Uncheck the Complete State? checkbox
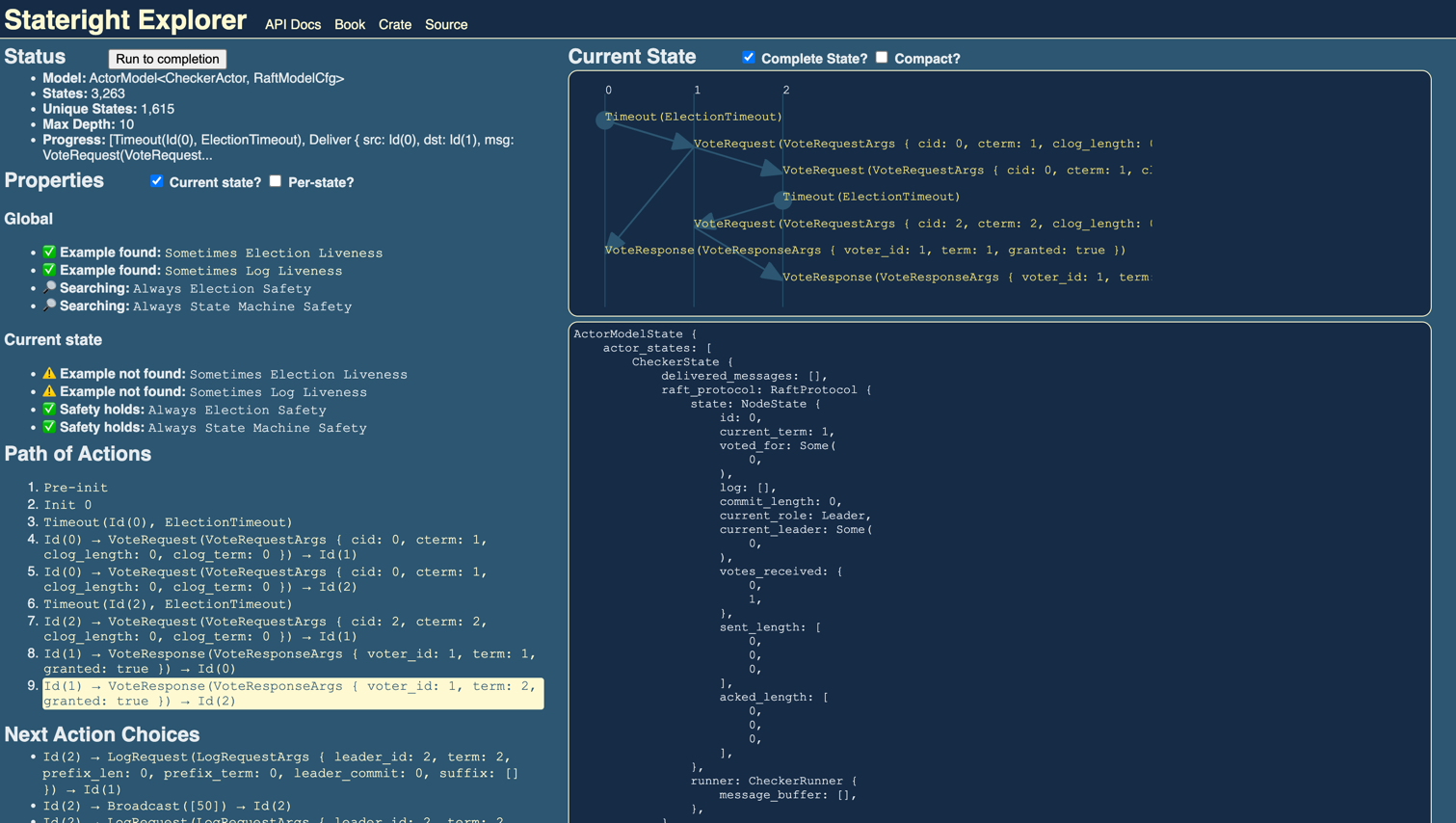1456x823 pixels. tap(749, 58)
